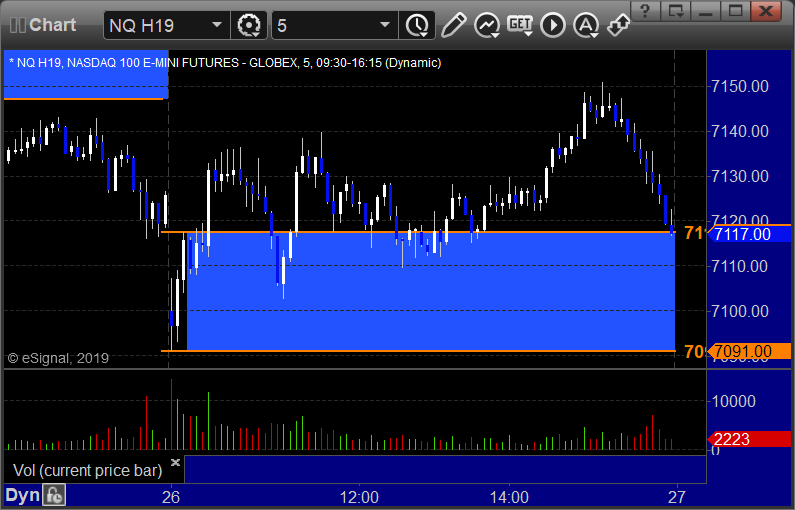The height and width of the screenshot is (510, 795).
Task: Click the 12:00 time axis label
Action: 359,497
